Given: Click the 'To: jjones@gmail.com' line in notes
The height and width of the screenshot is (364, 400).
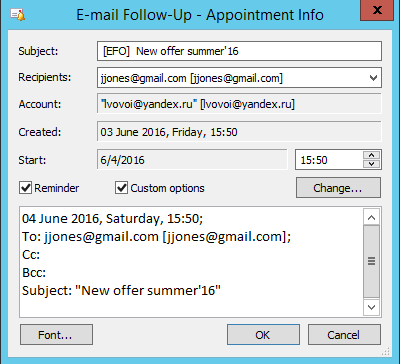Looking at the screenshot, I should pos(157,237).
